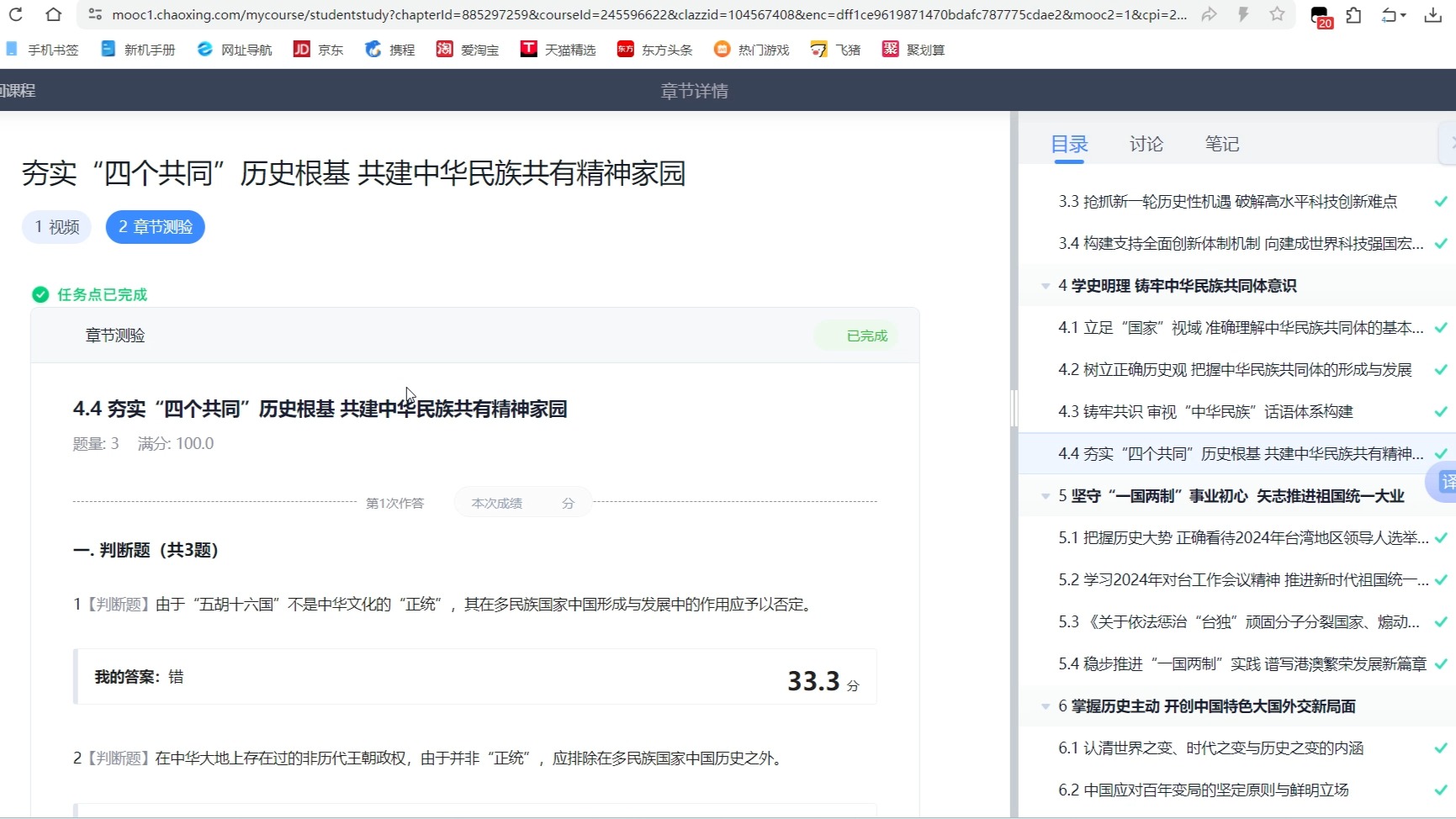Open section 5.3 《关于依法惩治“台独”》
The width and height of the screenshot is (1456, 819).
(x=1237, y=622)
